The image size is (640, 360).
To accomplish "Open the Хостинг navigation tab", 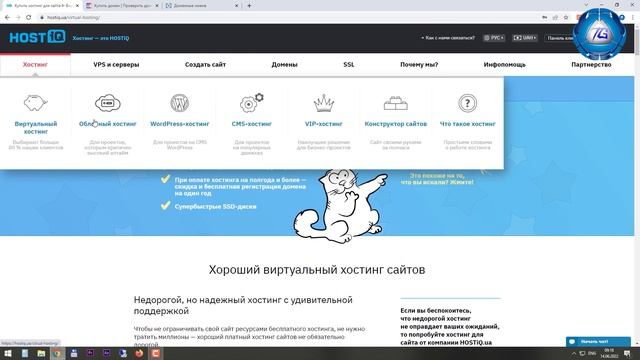I will click(x=35, y=64).
